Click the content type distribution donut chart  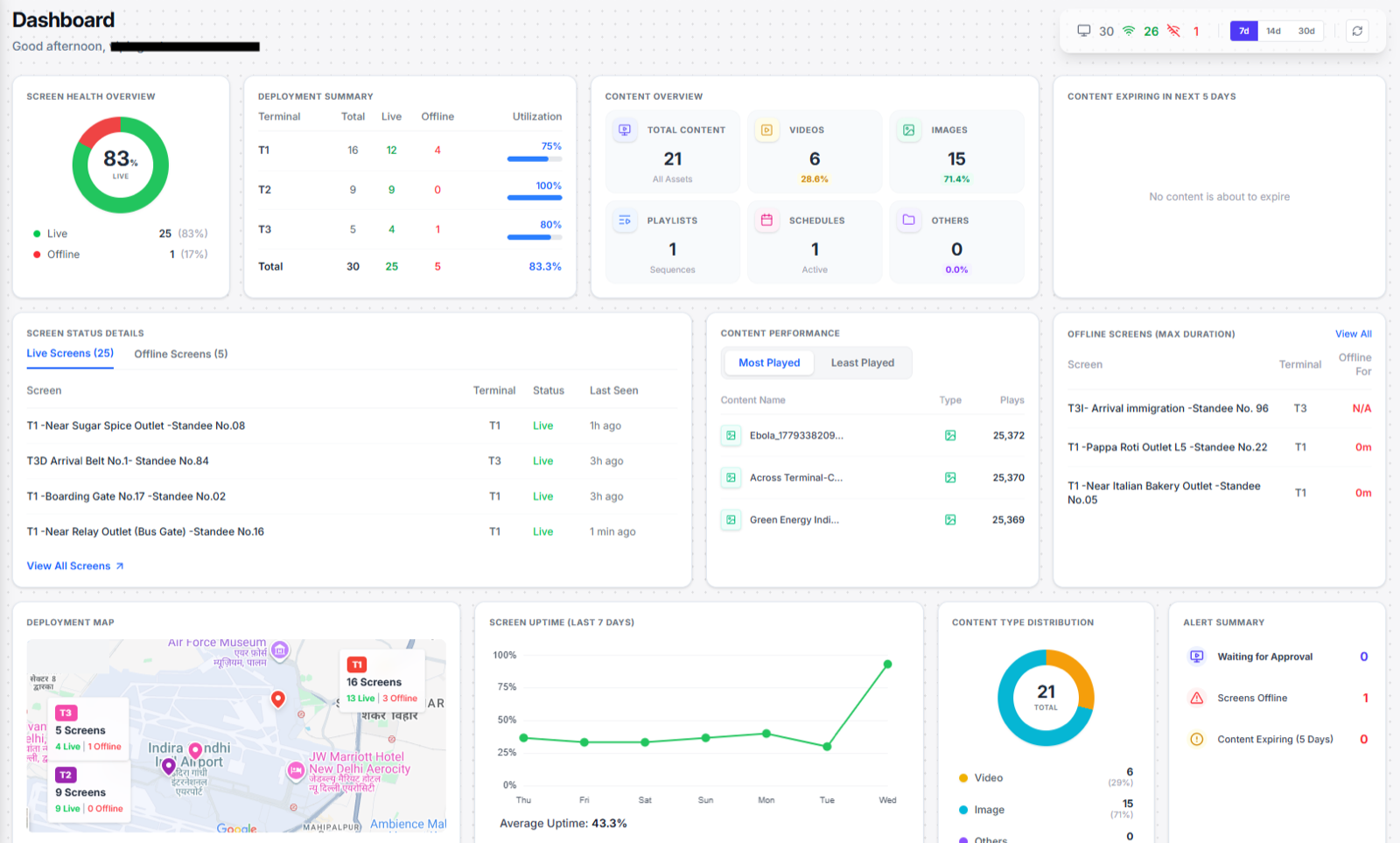point(1046,698)
